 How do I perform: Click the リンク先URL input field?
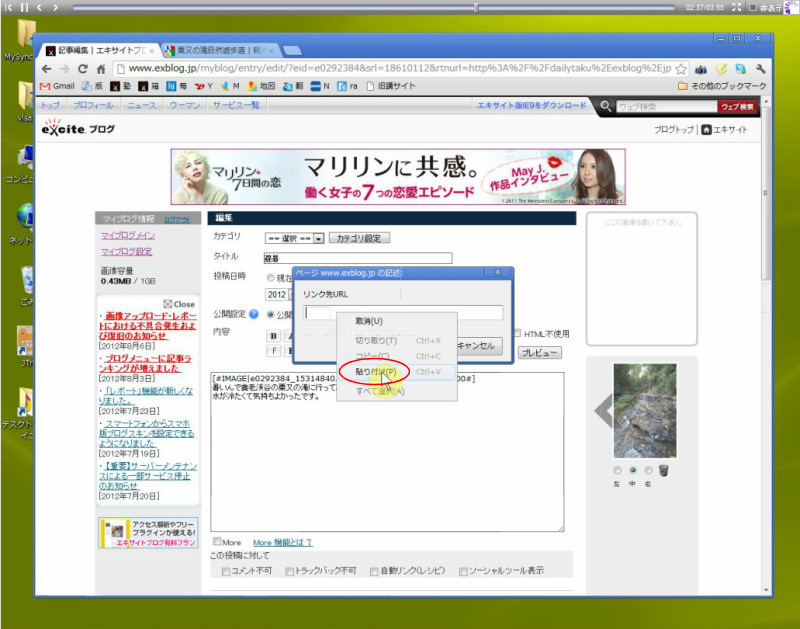click(403, 313)
